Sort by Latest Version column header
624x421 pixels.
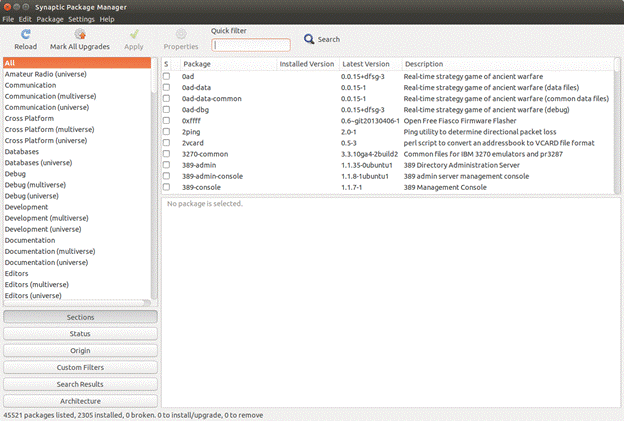point(370,64)
